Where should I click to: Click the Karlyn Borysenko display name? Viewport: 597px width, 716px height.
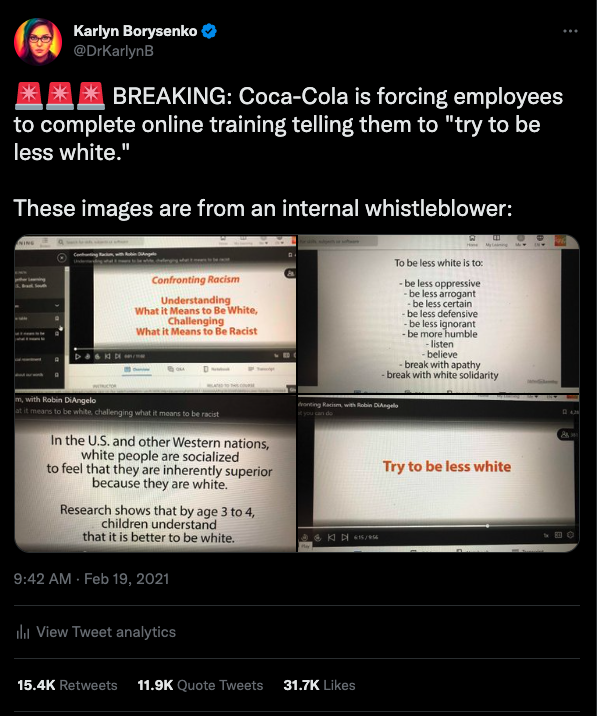135,31
